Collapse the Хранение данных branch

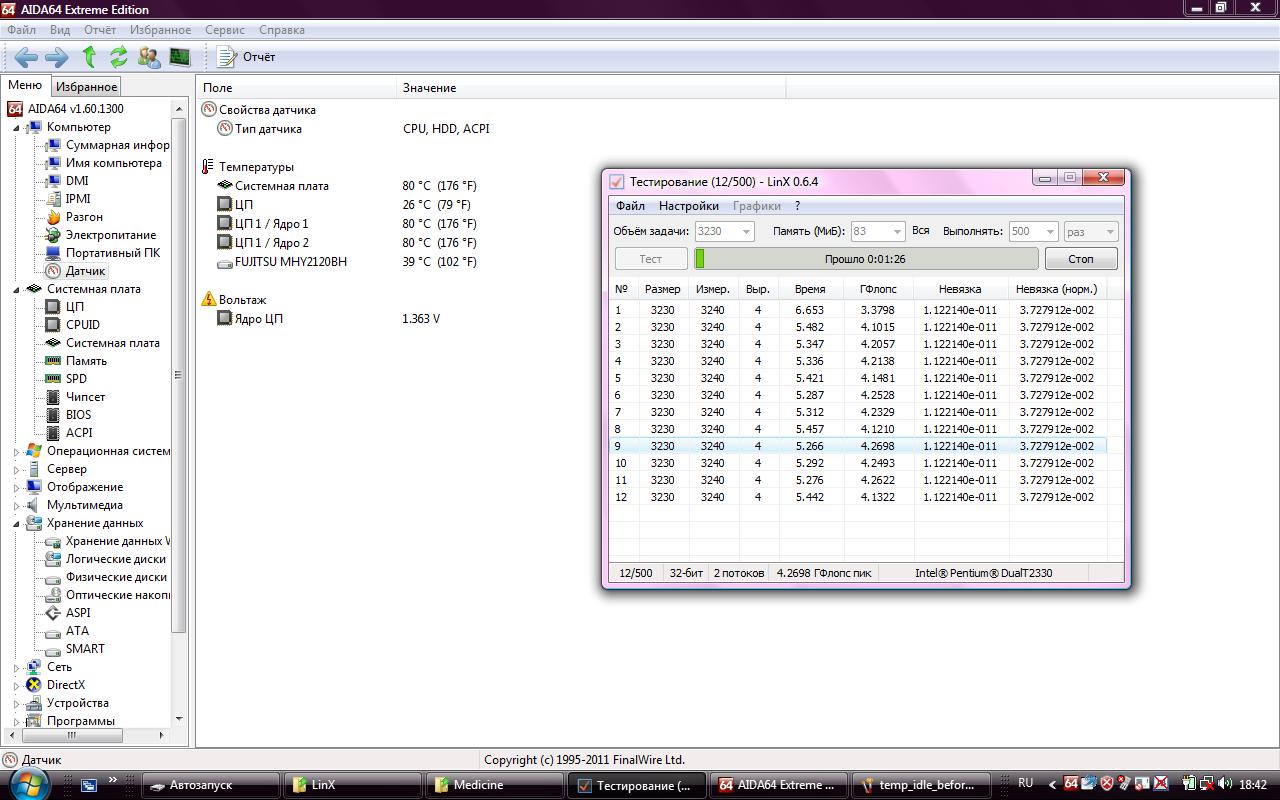16,524
